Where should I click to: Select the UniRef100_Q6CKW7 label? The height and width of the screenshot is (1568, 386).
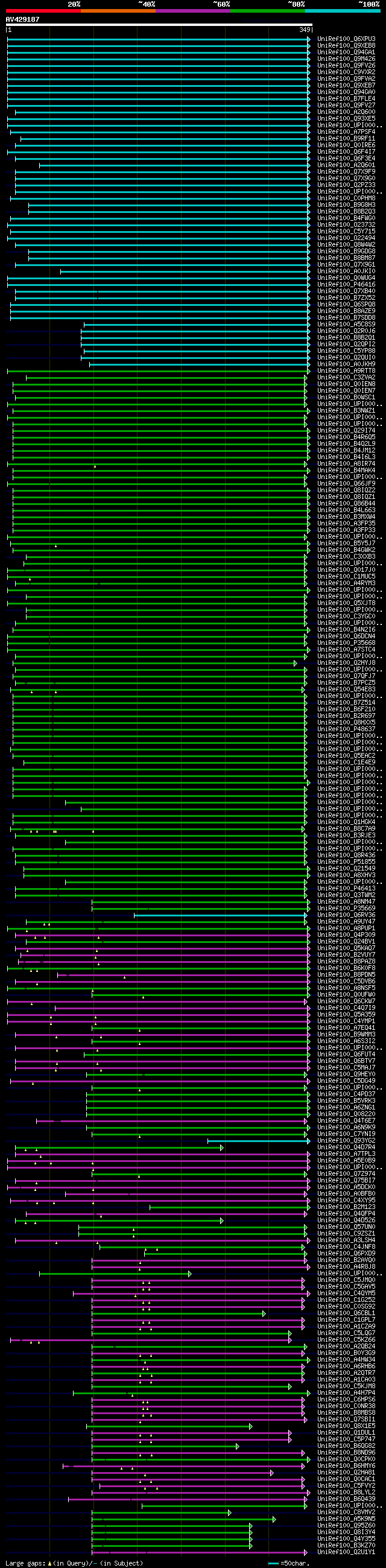[x=346, y=1001]
